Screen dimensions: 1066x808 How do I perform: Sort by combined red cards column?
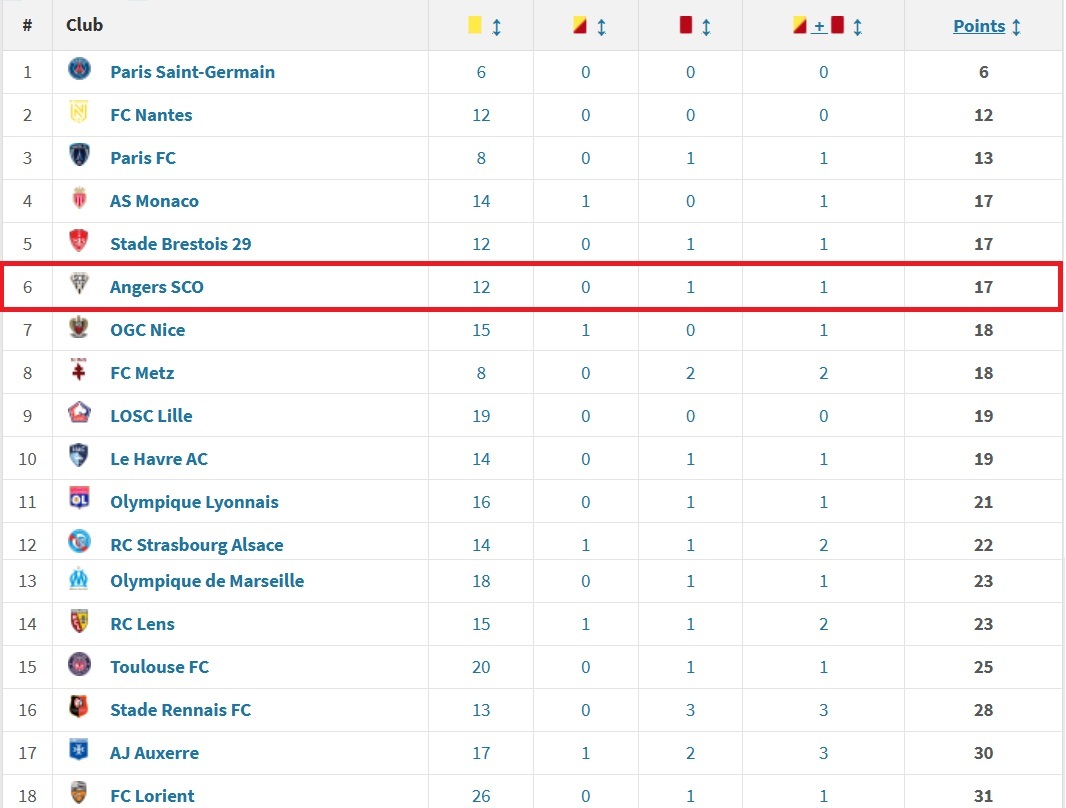tap(857, 27)
